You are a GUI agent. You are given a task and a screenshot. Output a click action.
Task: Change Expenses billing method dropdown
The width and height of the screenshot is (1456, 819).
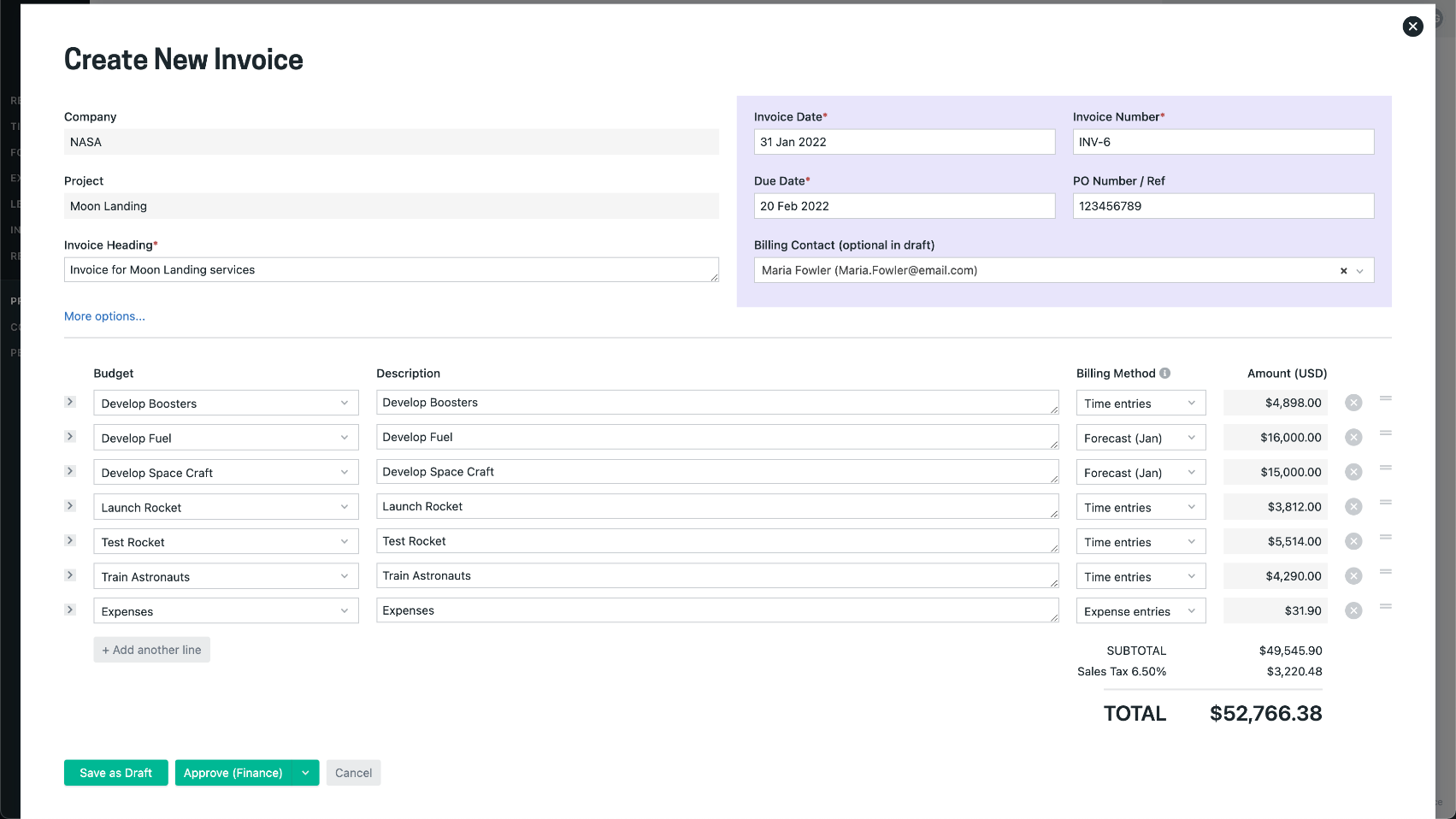[1140, 611]
